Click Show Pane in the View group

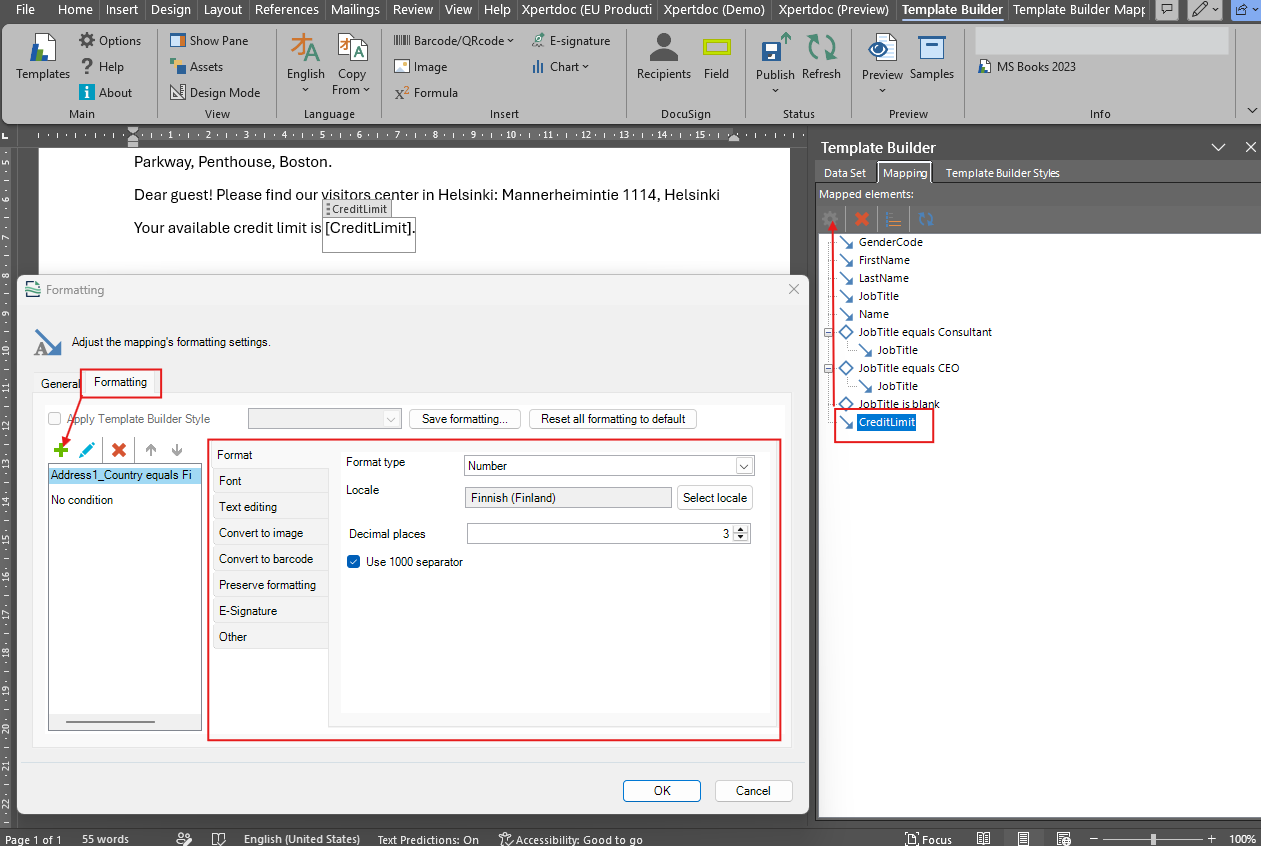pos(208,41)
